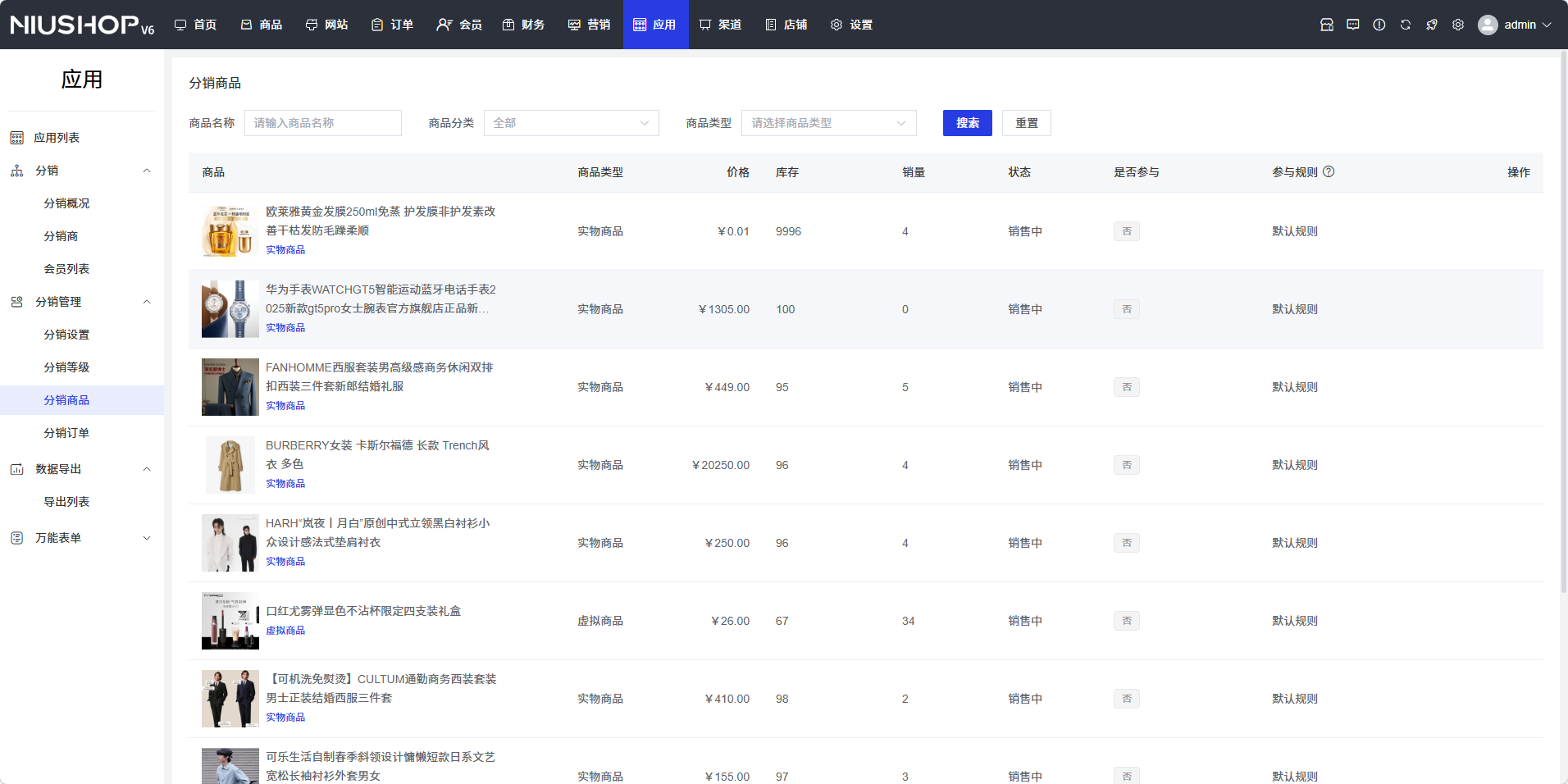
Task: Click the admin user avatar
Action: (1487, 25)
